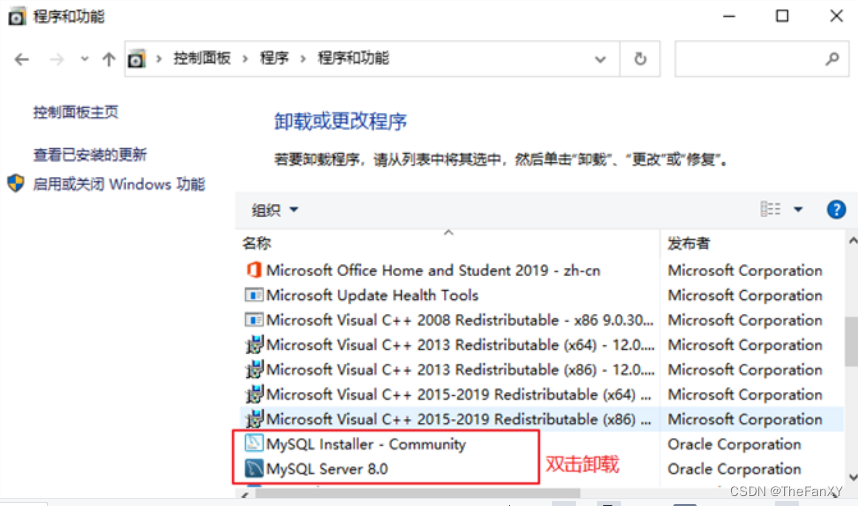Screen dimensions: 858x506
Task: Sort by 发布者 column header
Action: coord(688,243)
